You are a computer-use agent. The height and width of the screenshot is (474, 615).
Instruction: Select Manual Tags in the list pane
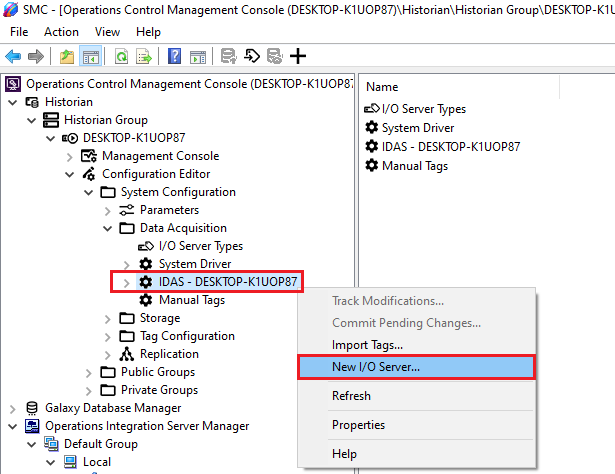pos(415,166)
